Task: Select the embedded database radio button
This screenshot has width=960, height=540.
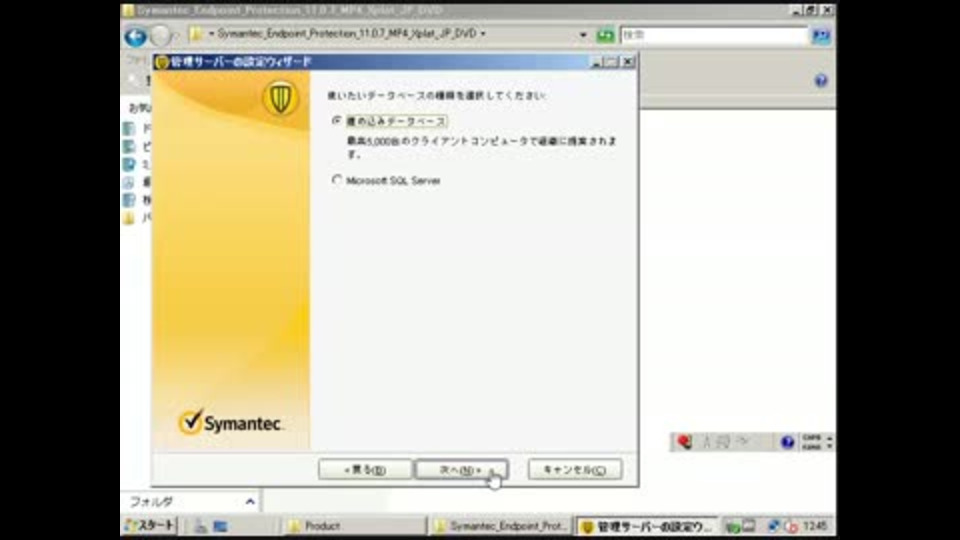Action: (x=337, y=121)
